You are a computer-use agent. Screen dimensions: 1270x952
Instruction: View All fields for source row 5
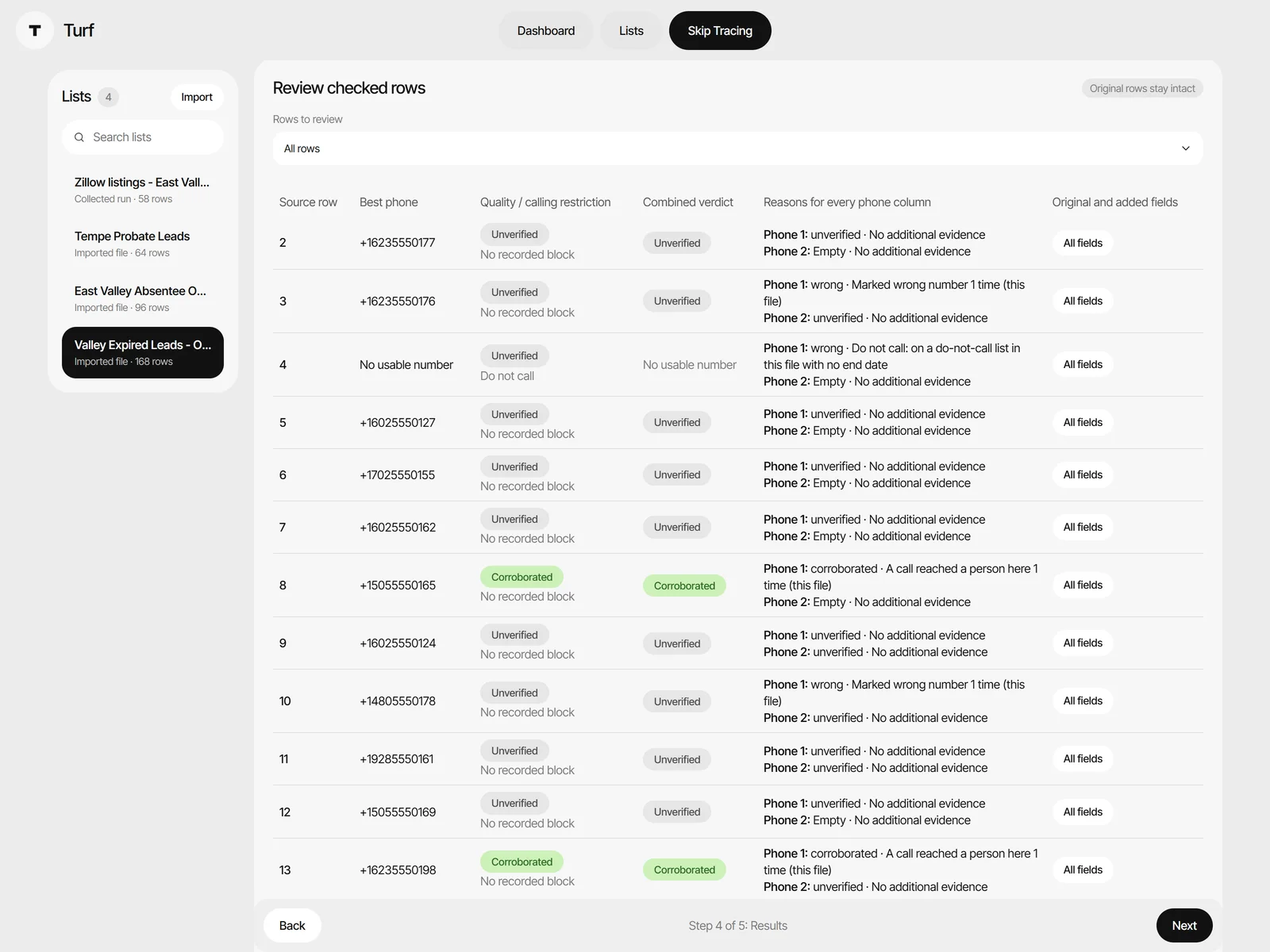point(1083,422)
